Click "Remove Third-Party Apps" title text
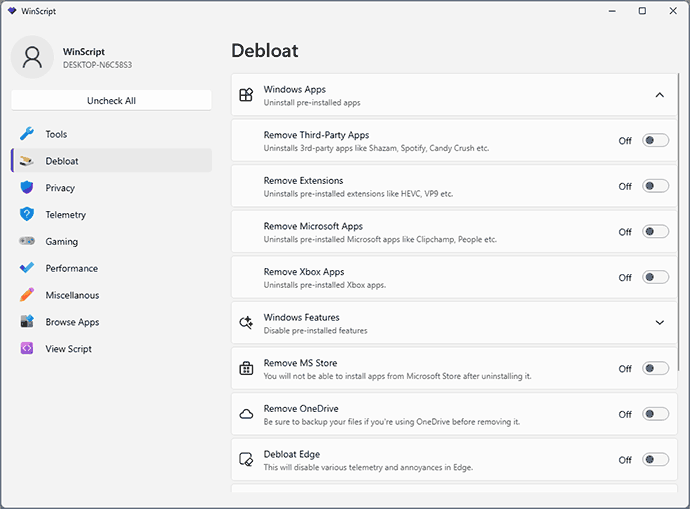This screenshot has height=509, width=690. click(x=316, y=135)
